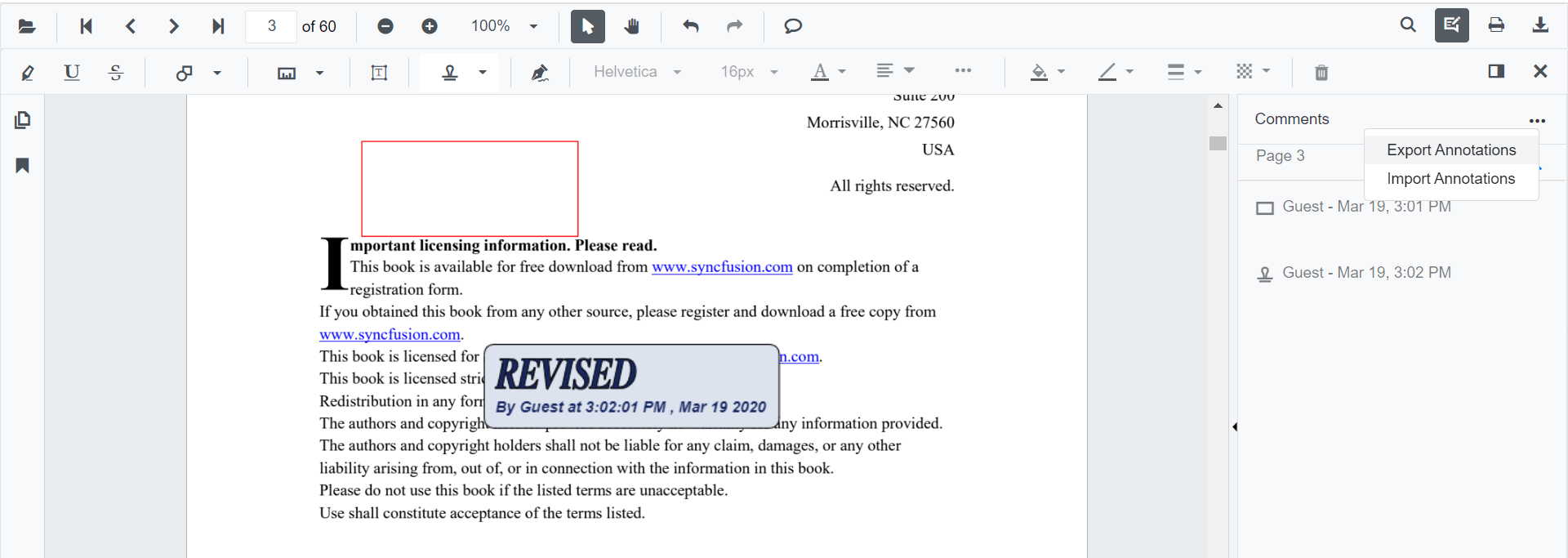This screenshot has height=558, width=1568.
Task: Toggle the bookmarks sidebar panel
Action: click(23, 166)
